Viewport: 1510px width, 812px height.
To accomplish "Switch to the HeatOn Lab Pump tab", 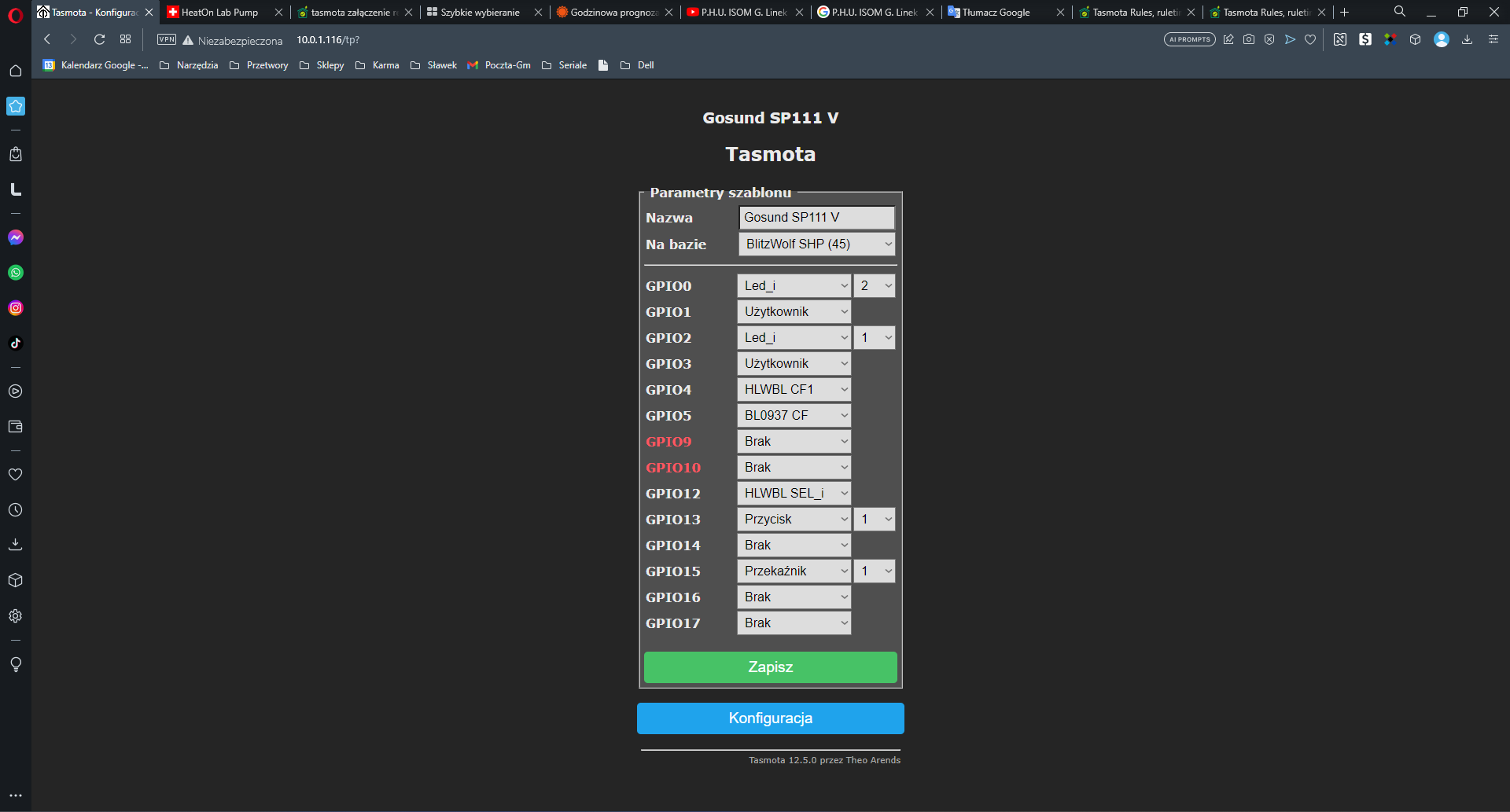I will (220, 13).
